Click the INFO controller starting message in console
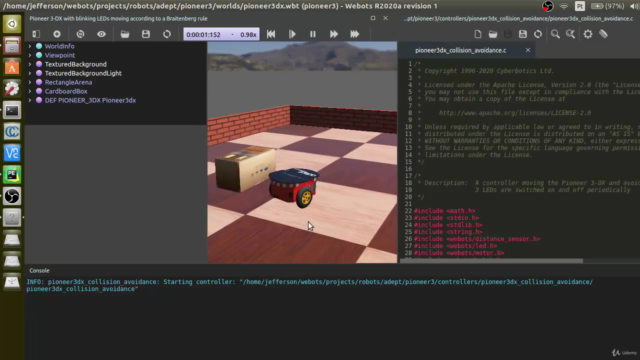 [310, 285]
